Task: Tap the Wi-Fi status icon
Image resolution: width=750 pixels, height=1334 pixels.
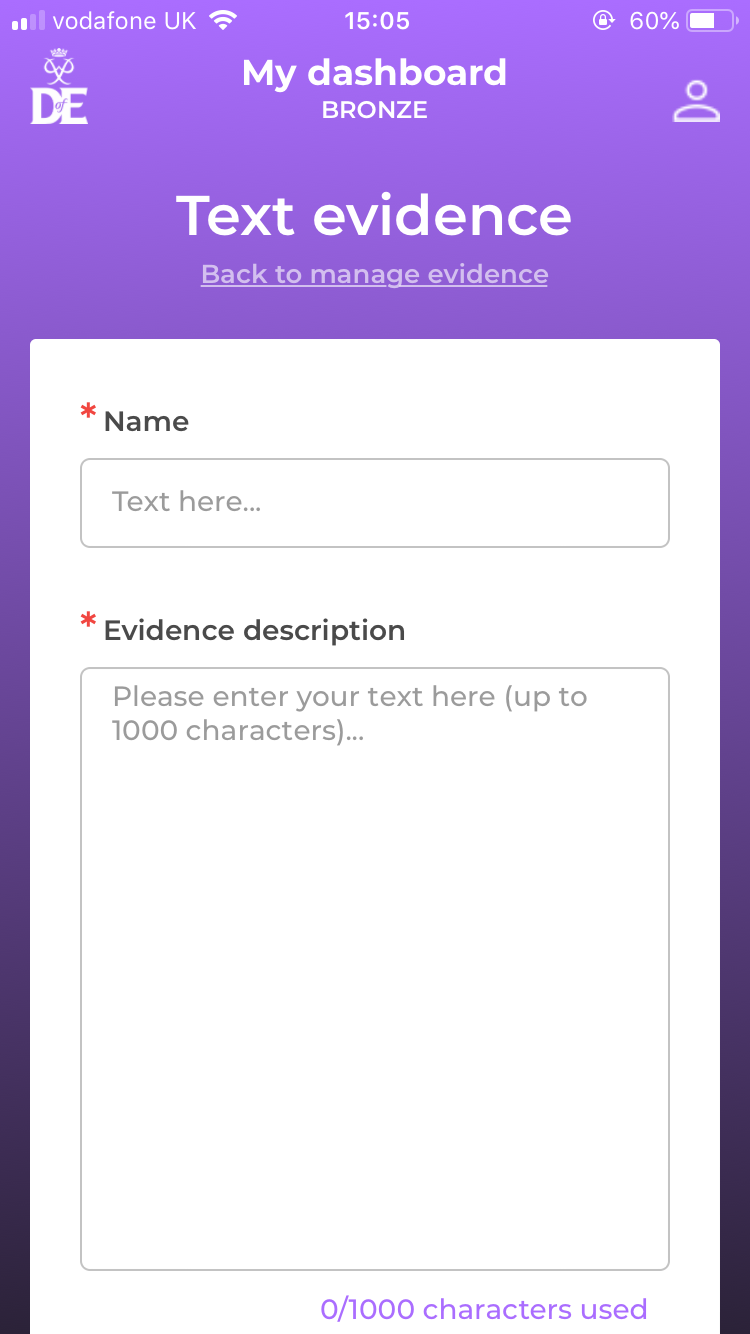Action: 224,21
